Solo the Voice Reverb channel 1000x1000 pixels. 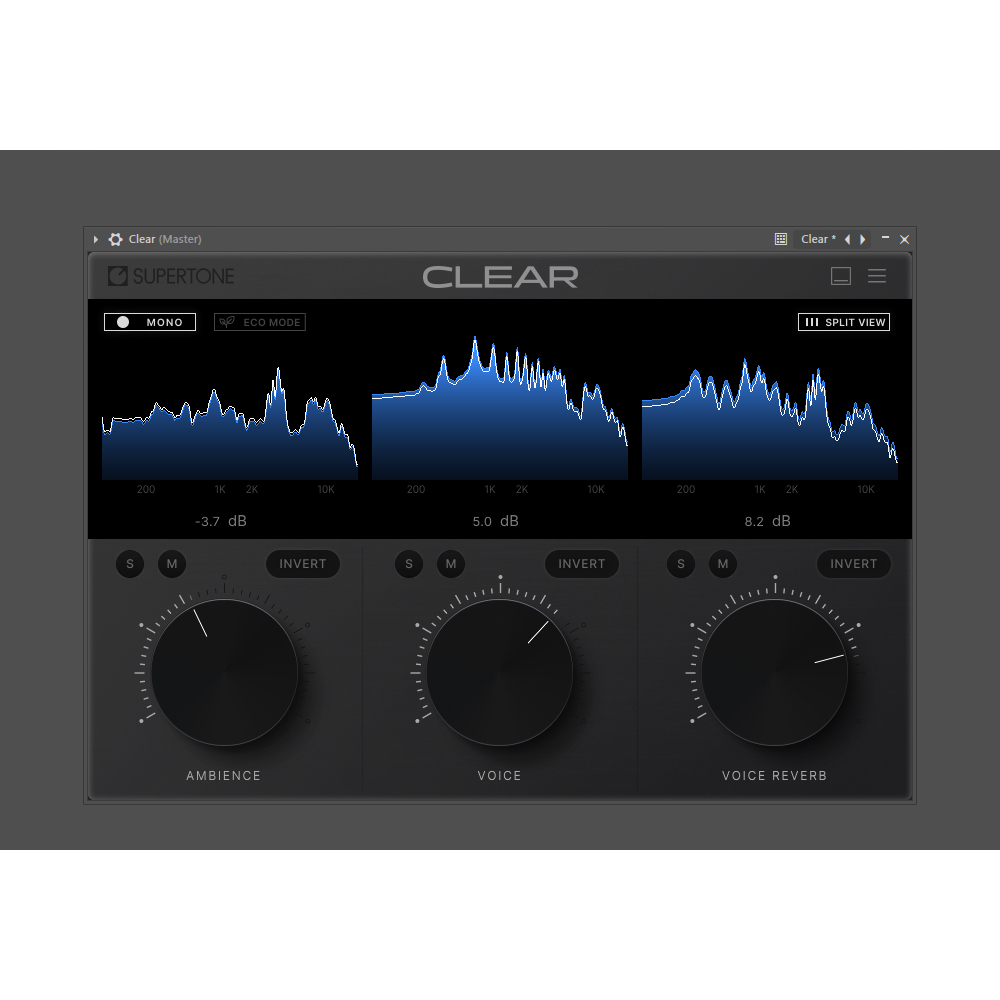click(681, 564)
